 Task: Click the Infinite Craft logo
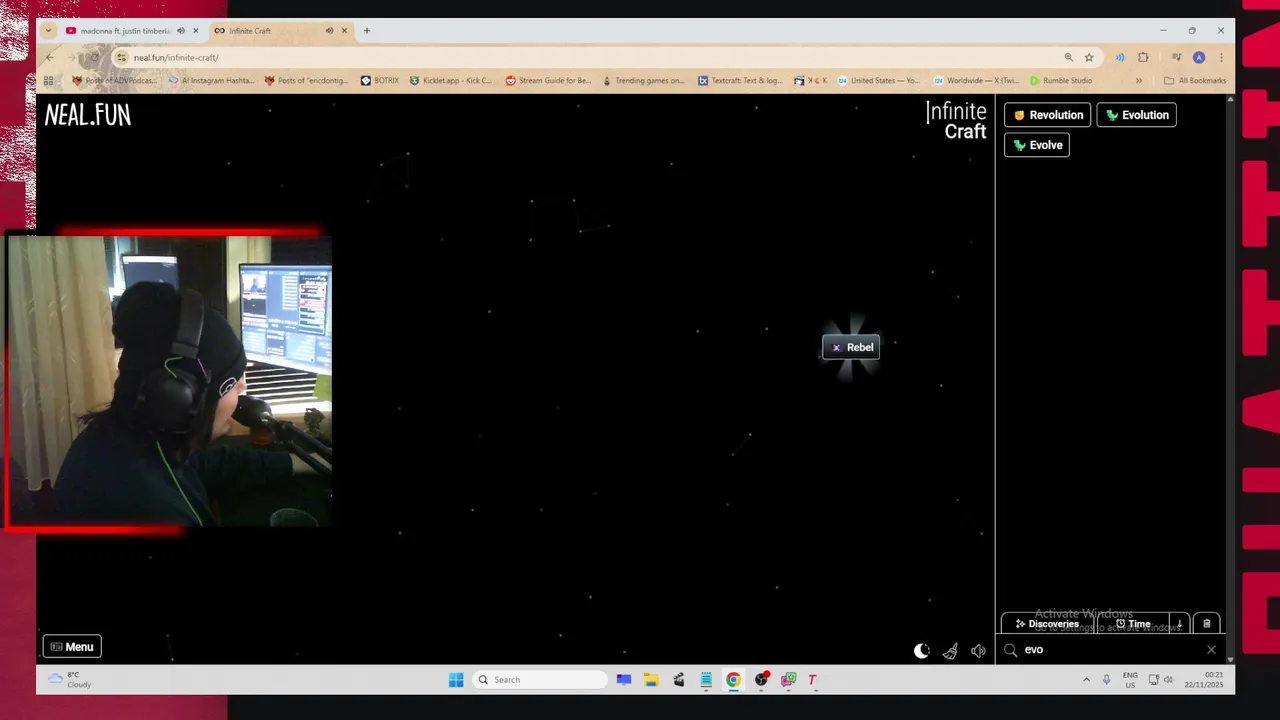click(x=956, y=121)
